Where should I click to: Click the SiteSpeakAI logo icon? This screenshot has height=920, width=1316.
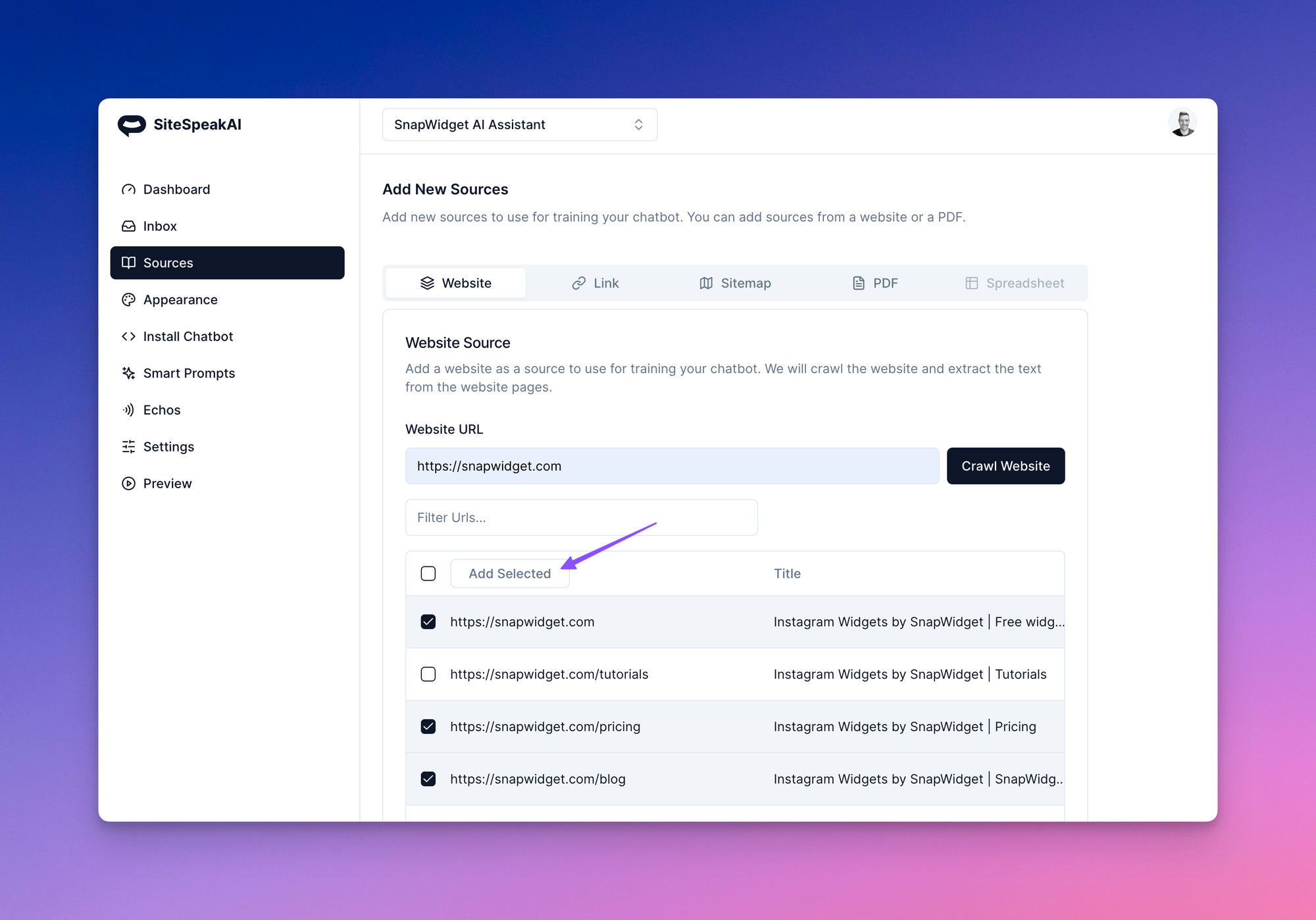coord(132,125)
